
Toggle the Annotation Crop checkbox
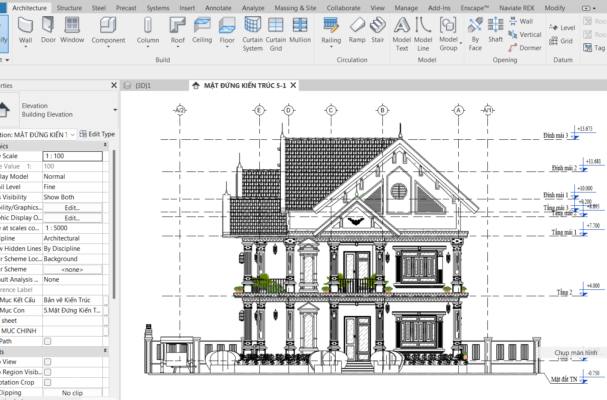[x=47, y=380]
